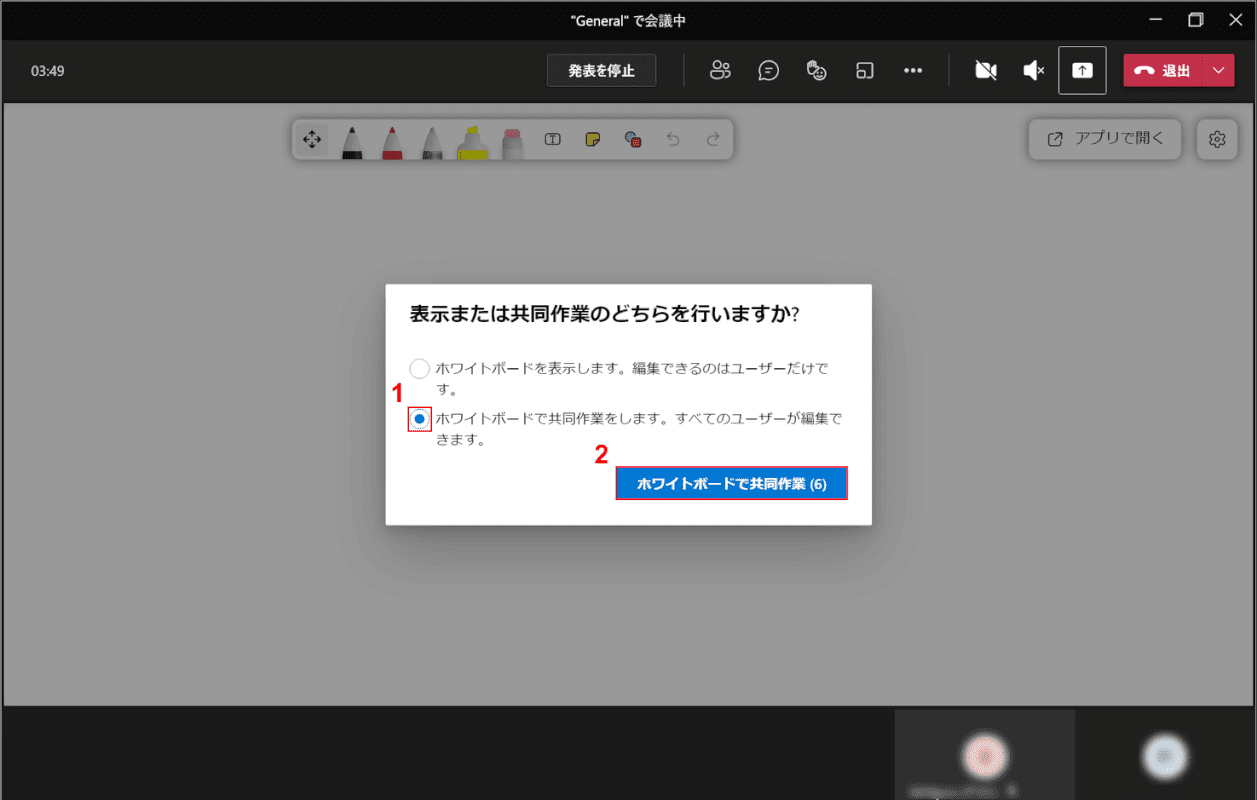Click the share content tray icon
Viewport: 1257px width, 800px height.
pyautogui.click(x=1083, y=71)
